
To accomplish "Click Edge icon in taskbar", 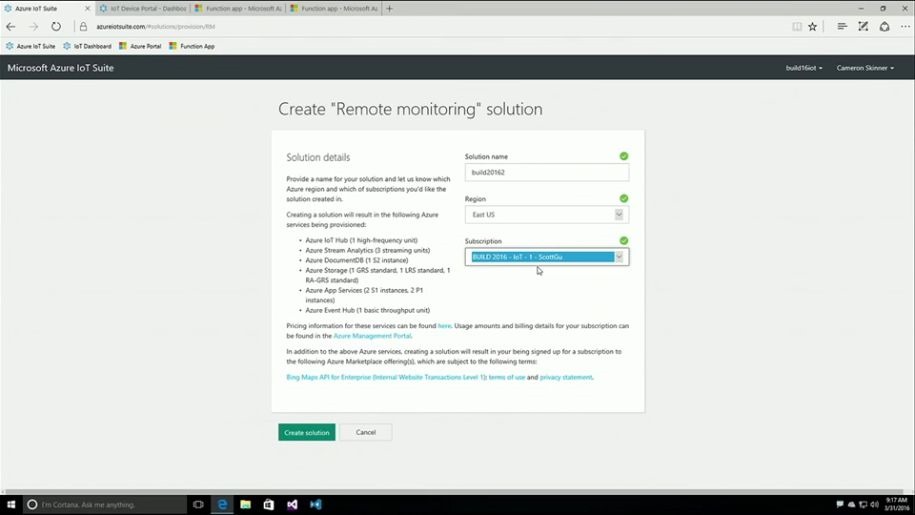I will point(222,505).
